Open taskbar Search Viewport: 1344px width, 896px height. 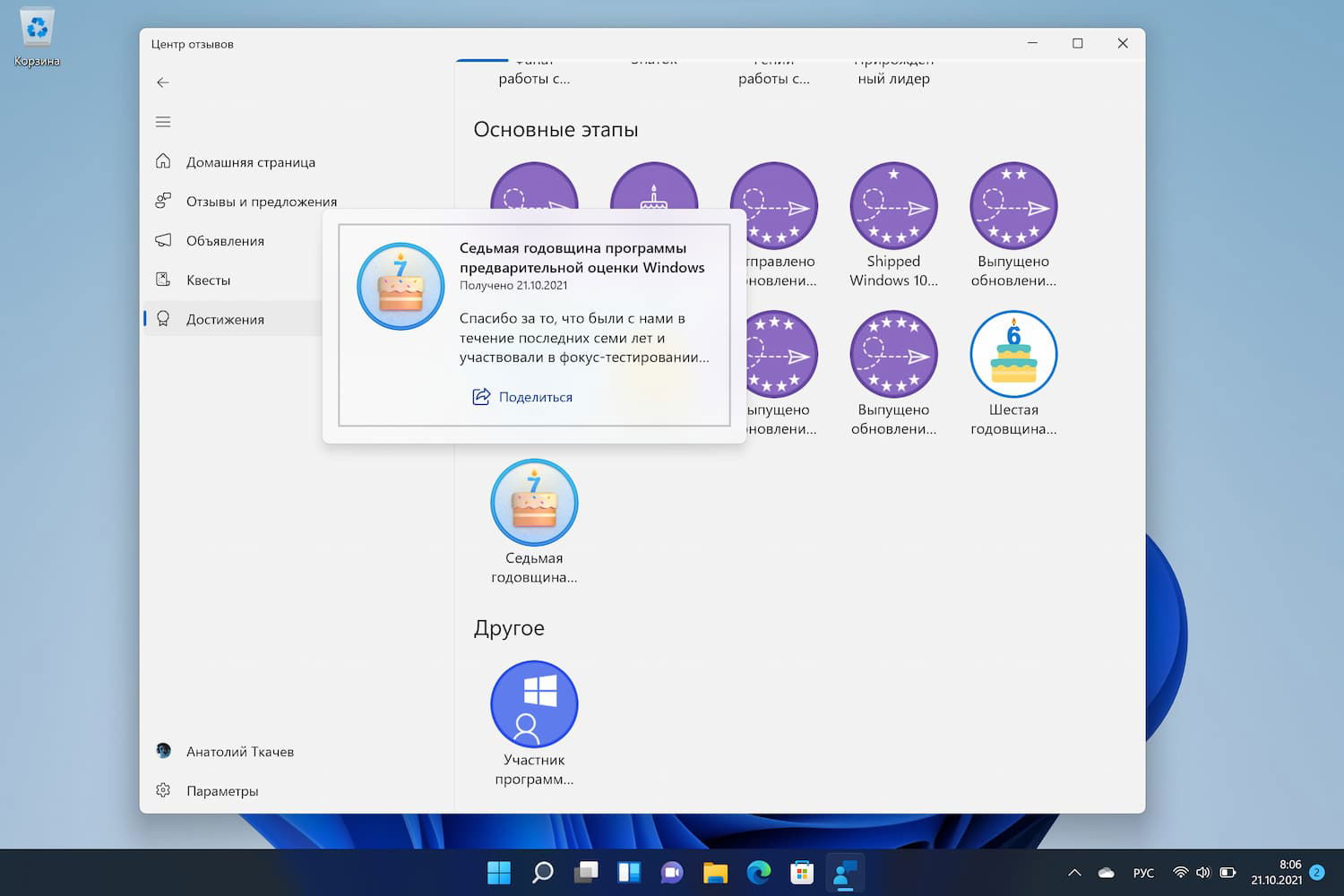tap(542, 873)
